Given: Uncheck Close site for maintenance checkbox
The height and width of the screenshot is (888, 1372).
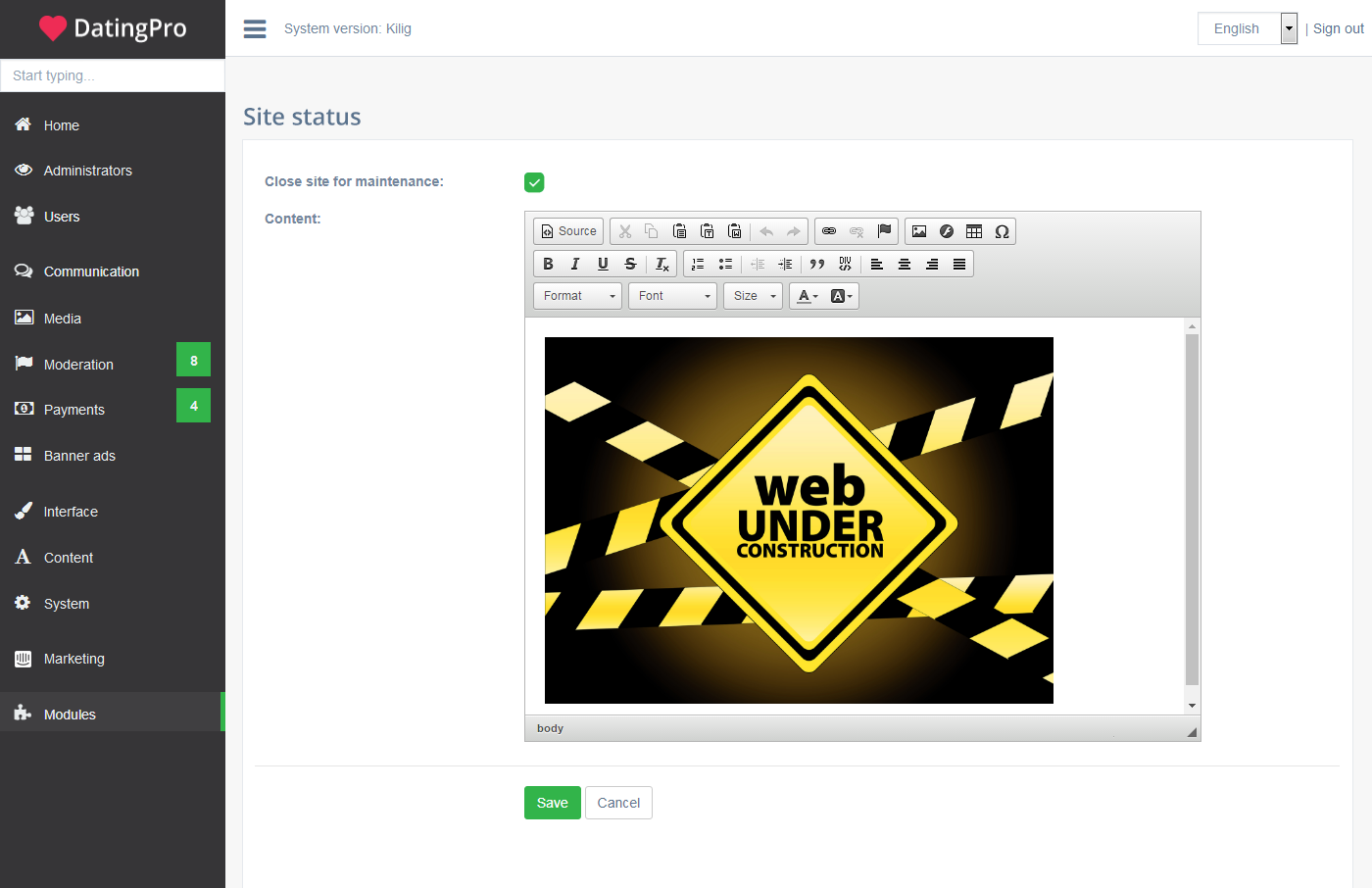Looking at the screenshot, I should pyautogui.click(x=534, y=182).
